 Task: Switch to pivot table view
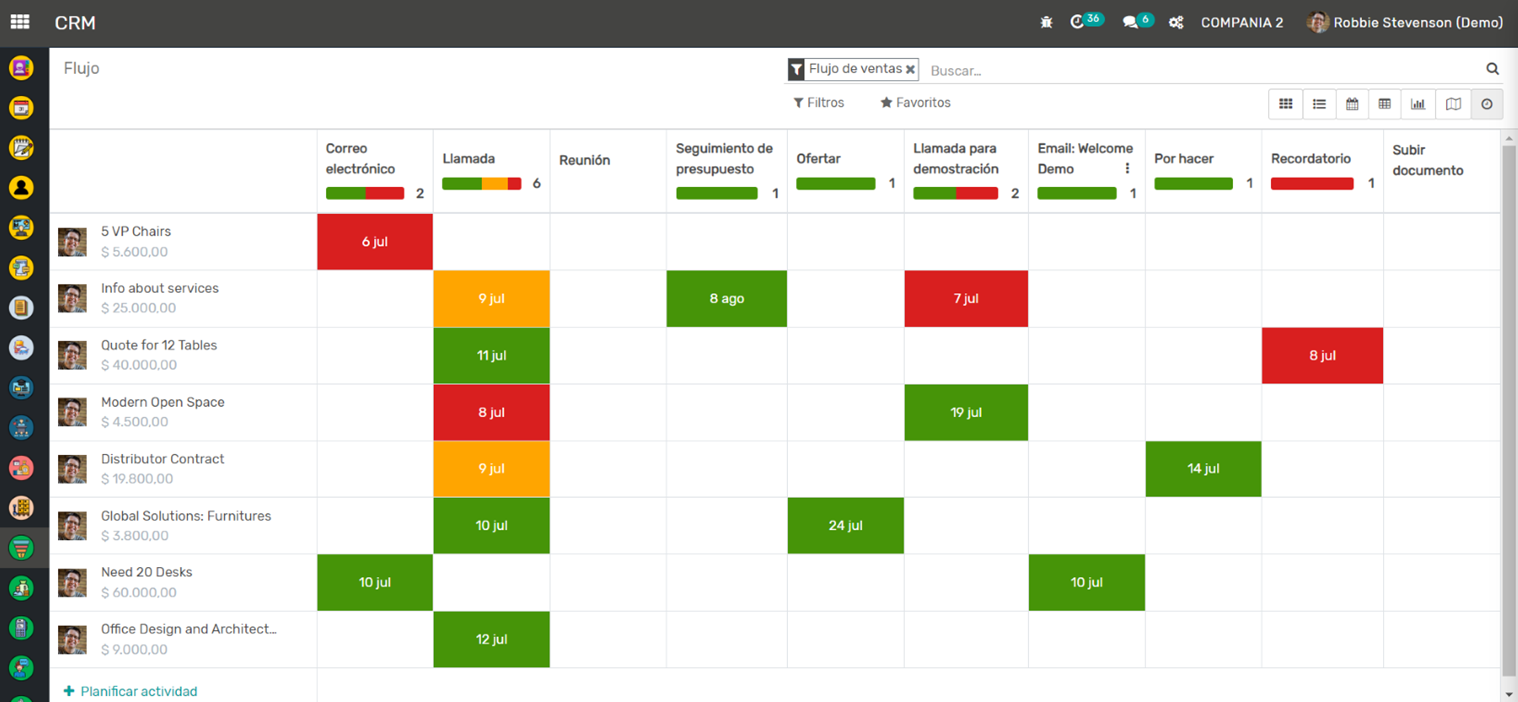[x=1385, y=104]
